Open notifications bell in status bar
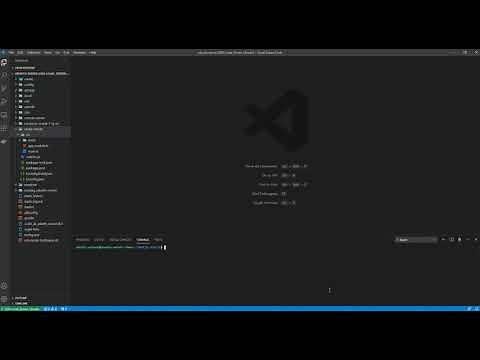 coord(476,309)
